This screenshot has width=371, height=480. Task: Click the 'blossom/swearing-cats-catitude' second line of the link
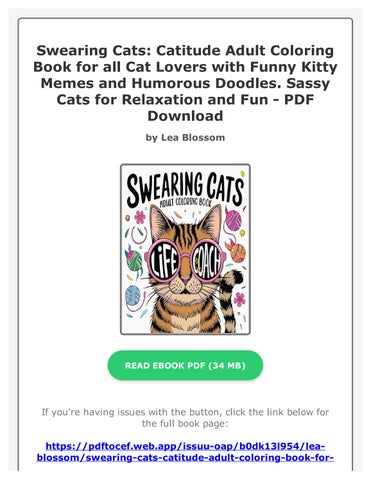(185, 458)
